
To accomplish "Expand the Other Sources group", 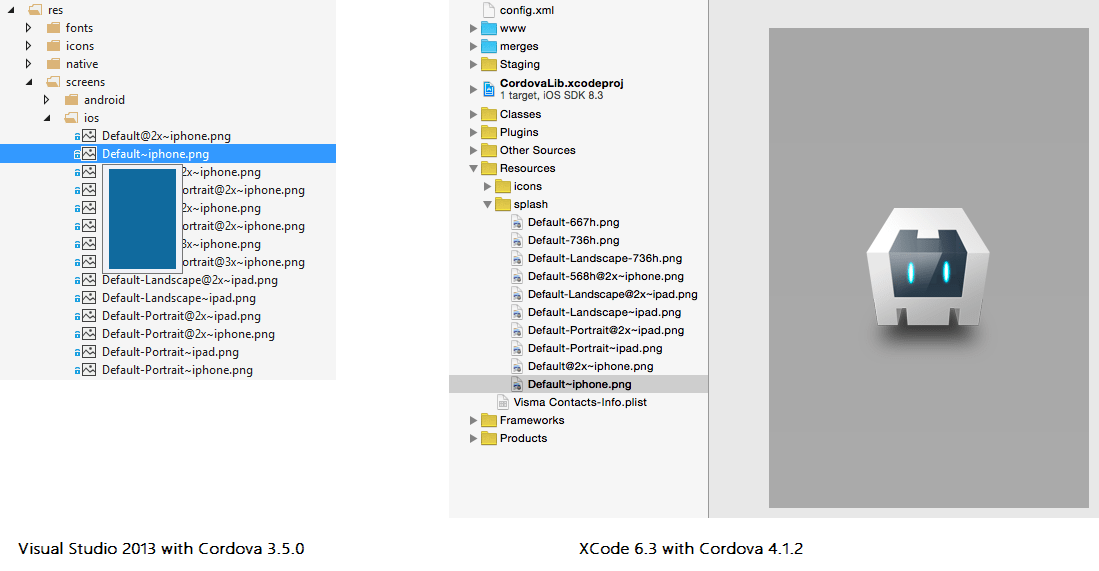I will tap(473, 151).
